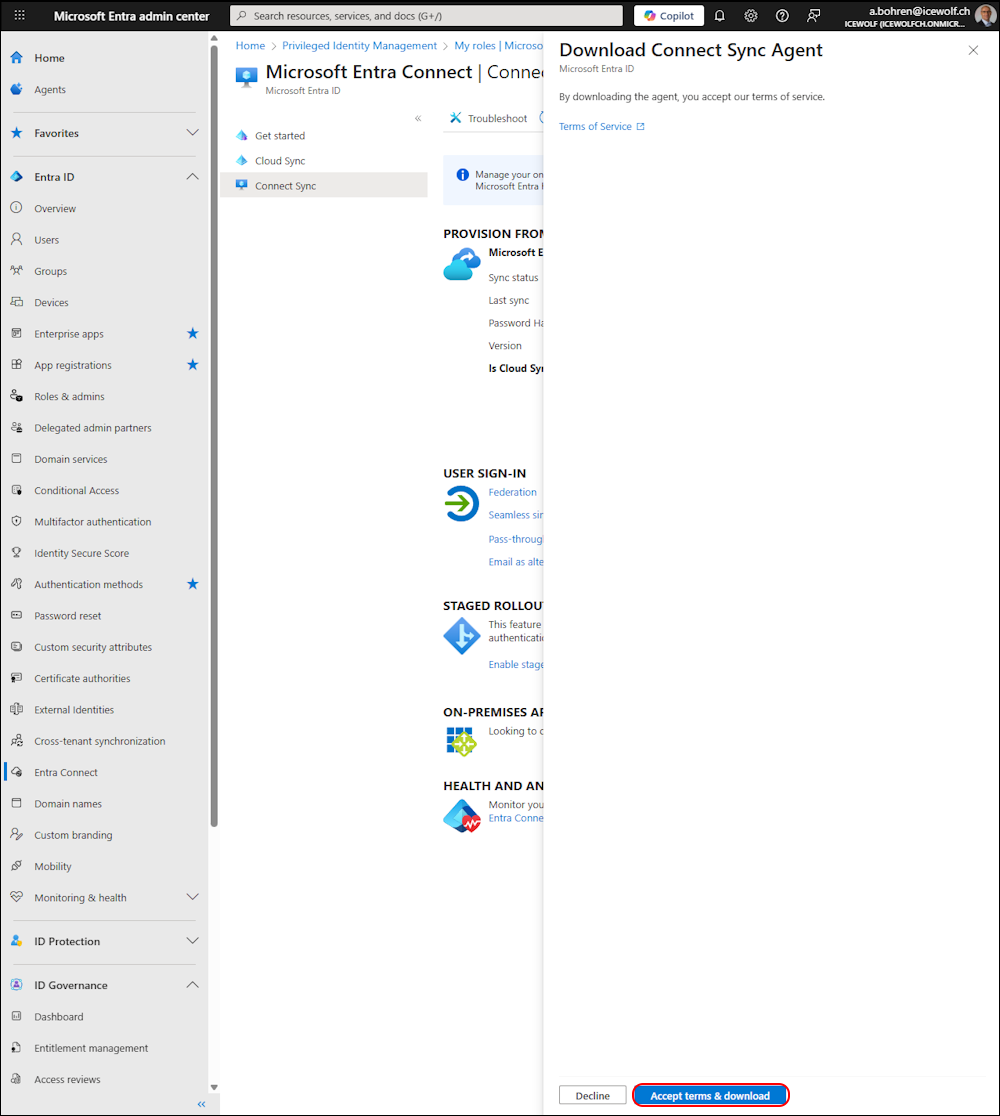Click the Conditional Access icon

(17, 490)
